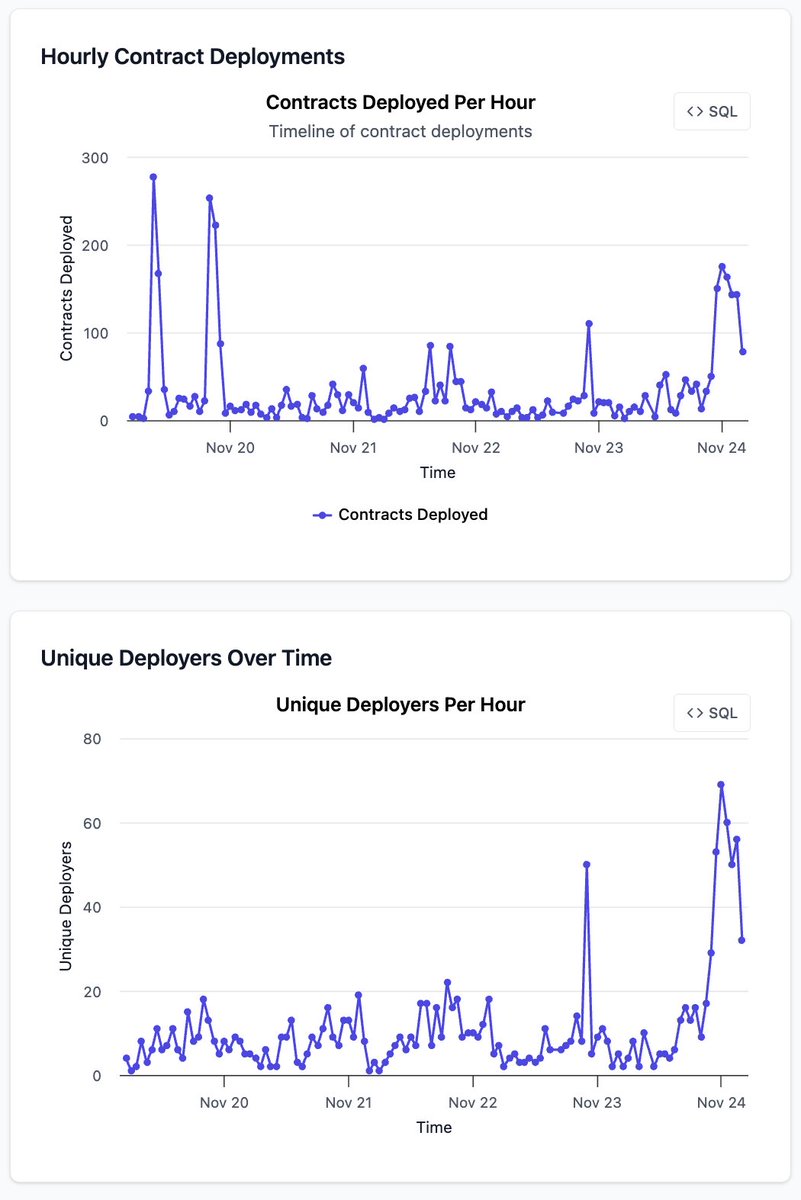801x1200 pixels.
Task: Click 'Nov 22' on Unique Deployers chart axis
Action: tap(473, 1102)
